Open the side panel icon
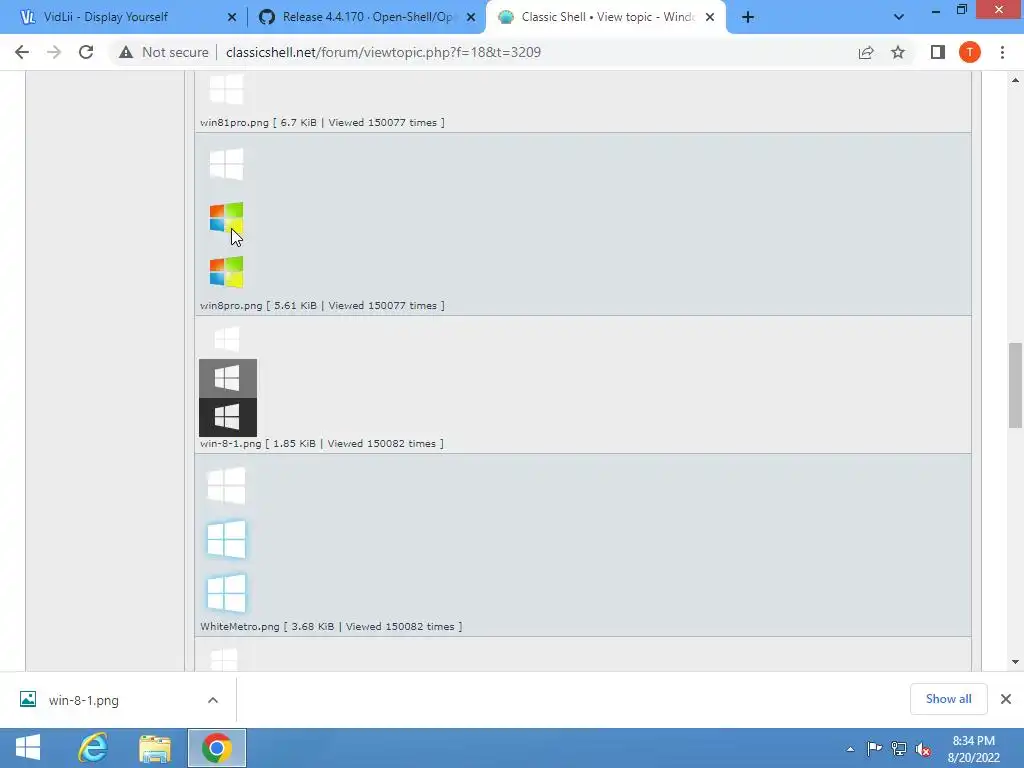This screenshot has width=1024, height=768. click(x=938, y=52)
